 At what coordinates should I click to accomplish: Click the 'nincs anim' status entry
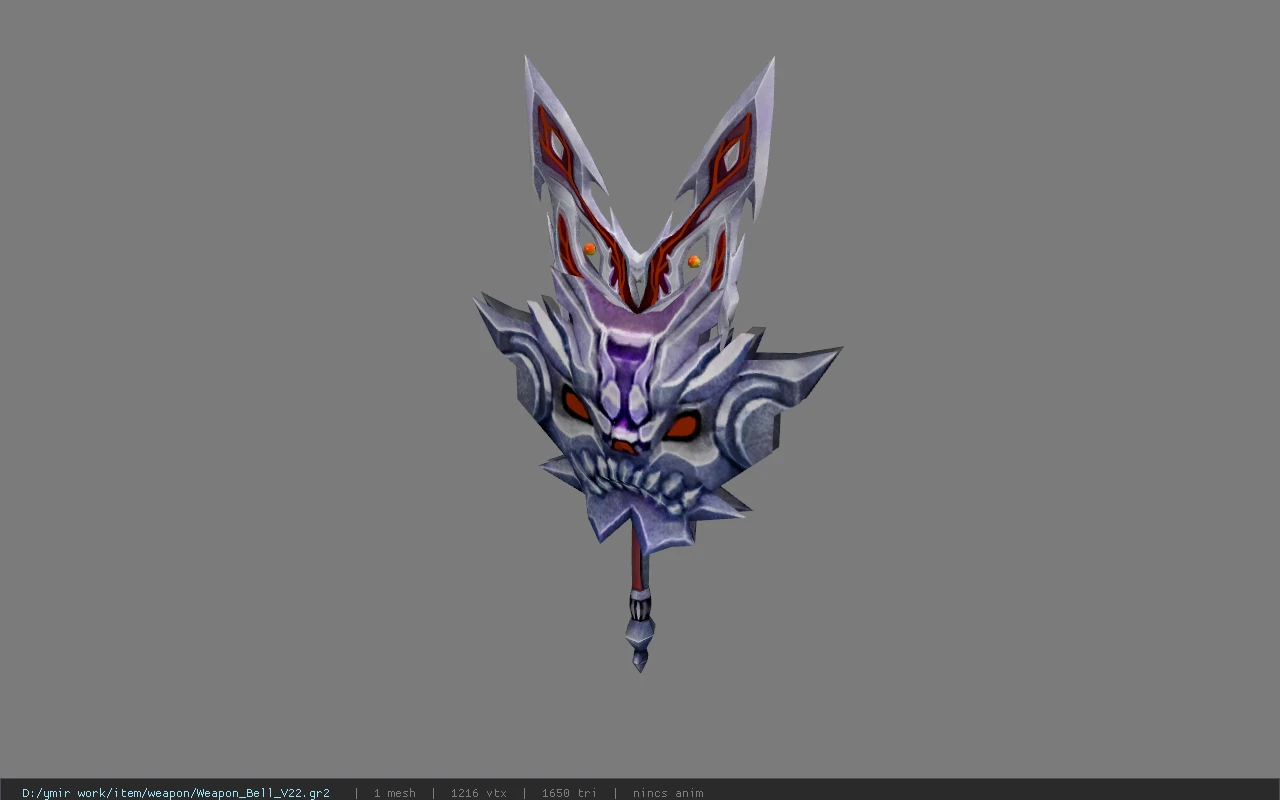coord(668,793)
